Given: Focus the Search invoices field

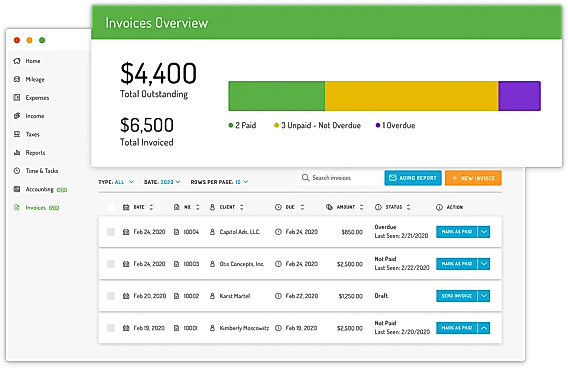Looking at the screenshot, I should pyautogui.click(x=339, y=178).
